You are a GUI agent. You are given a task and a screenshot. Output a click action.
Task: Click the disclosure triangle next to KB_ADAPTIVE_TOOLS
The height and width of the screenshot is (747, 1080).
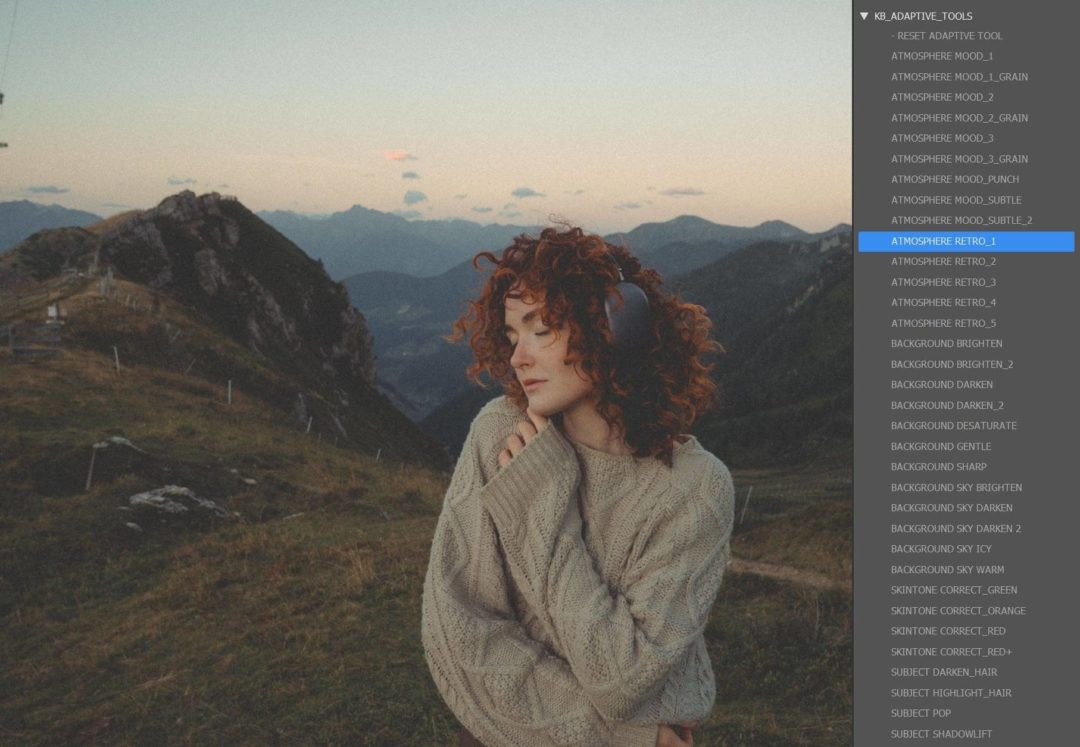862,16
